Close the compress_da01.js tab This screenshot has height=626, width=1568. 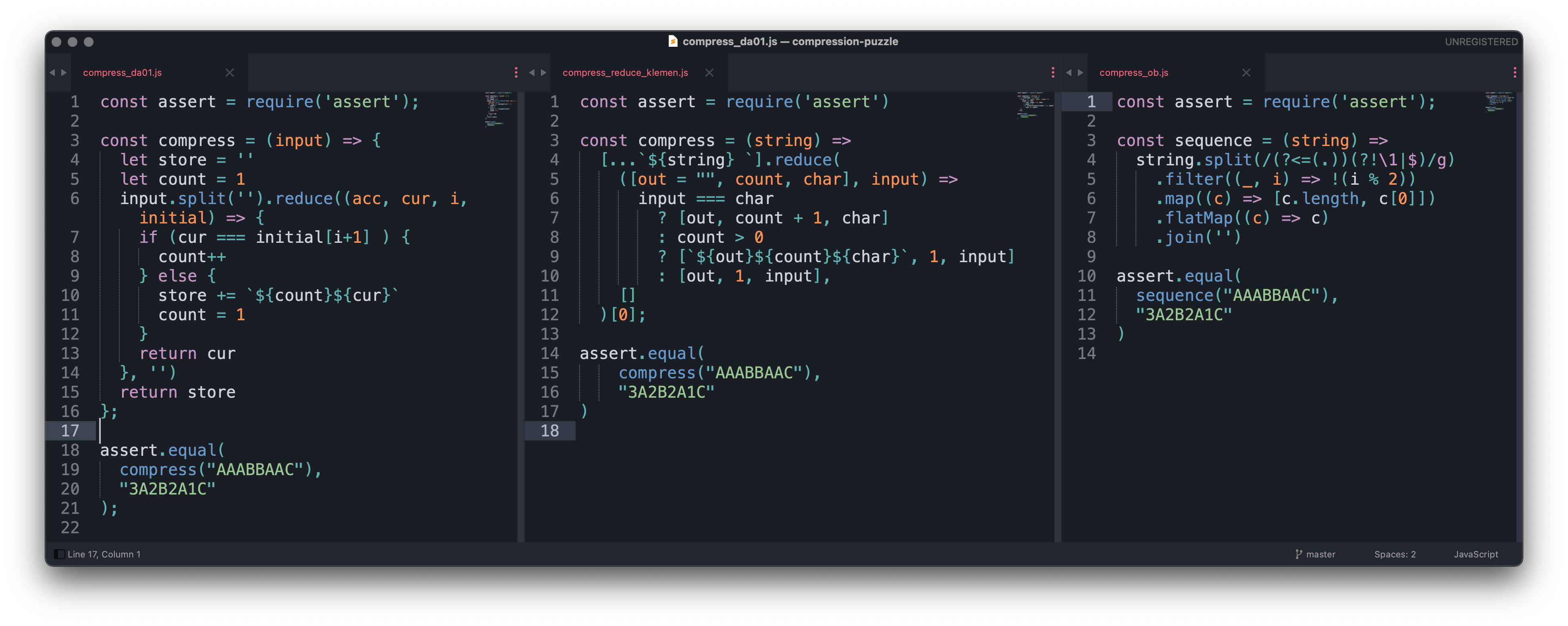pyautogui.click(x=229, y=73)
